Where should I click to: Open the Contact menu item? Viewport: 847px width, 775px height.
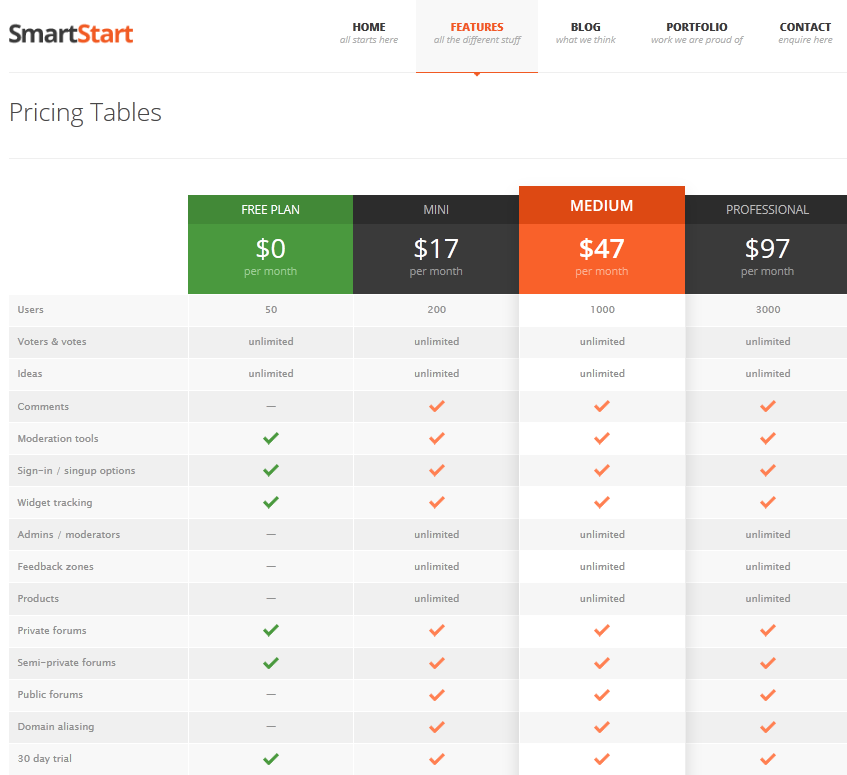click(x=805, y=33)
